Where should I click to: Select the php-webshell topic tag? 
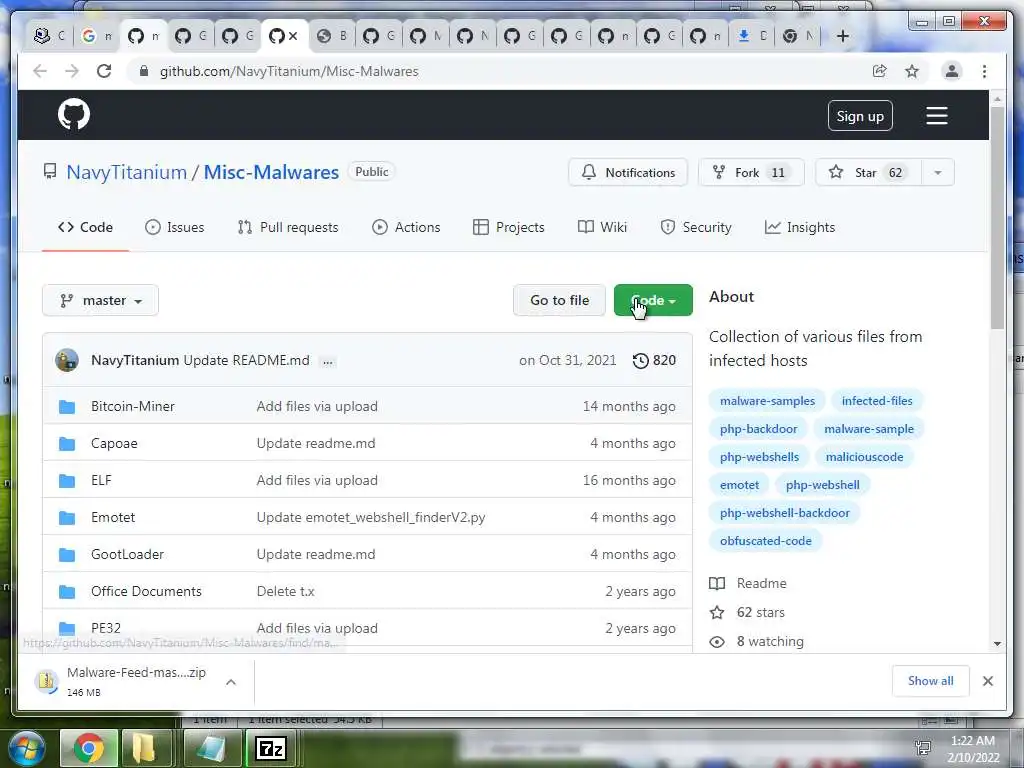click(822, 485)
